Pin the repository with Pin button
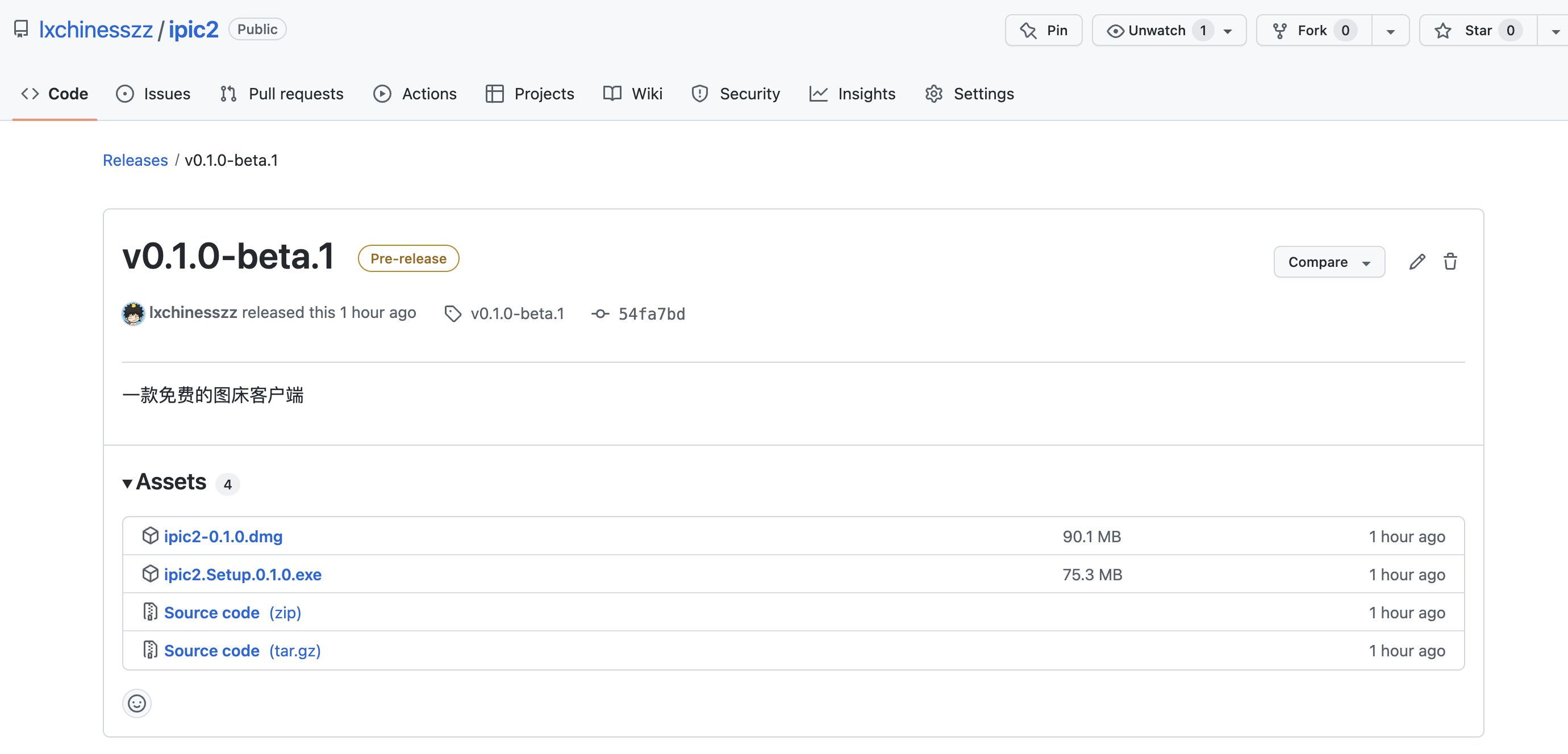Viewport: 1568px width, 754px height. click(1043, 31)
